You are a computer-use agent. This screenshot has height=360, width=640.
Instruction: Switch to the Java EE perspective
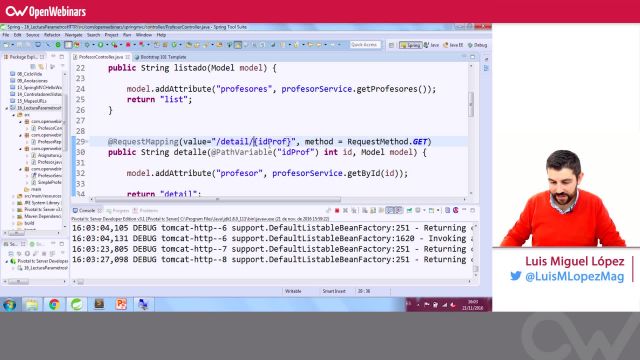pyautogui.click(x=453, y=45)
